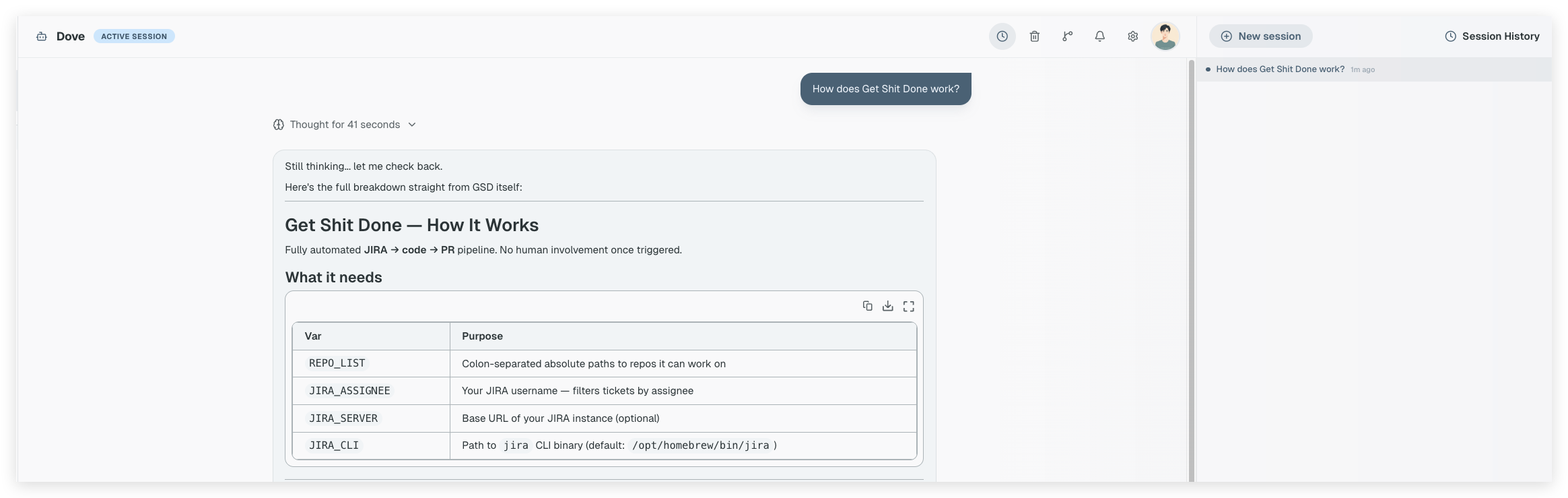Click the user message bubble

pos(885,89)
